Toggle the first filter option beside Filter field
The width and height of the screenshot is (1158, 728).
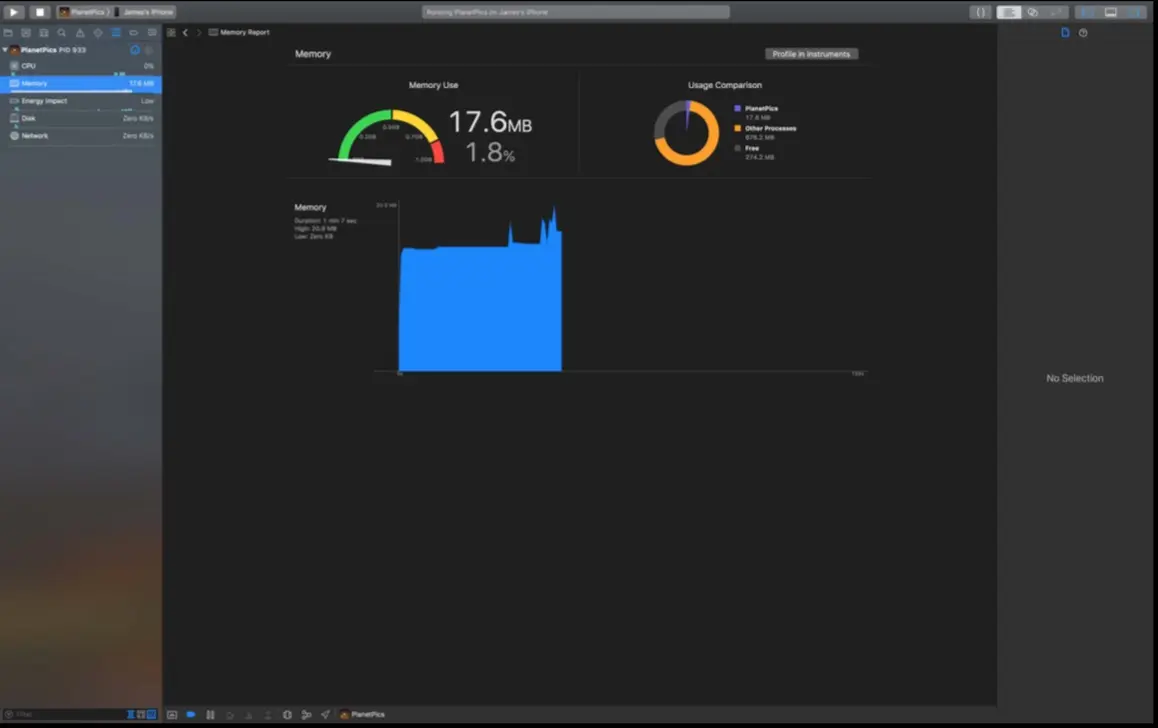(131, 714)
